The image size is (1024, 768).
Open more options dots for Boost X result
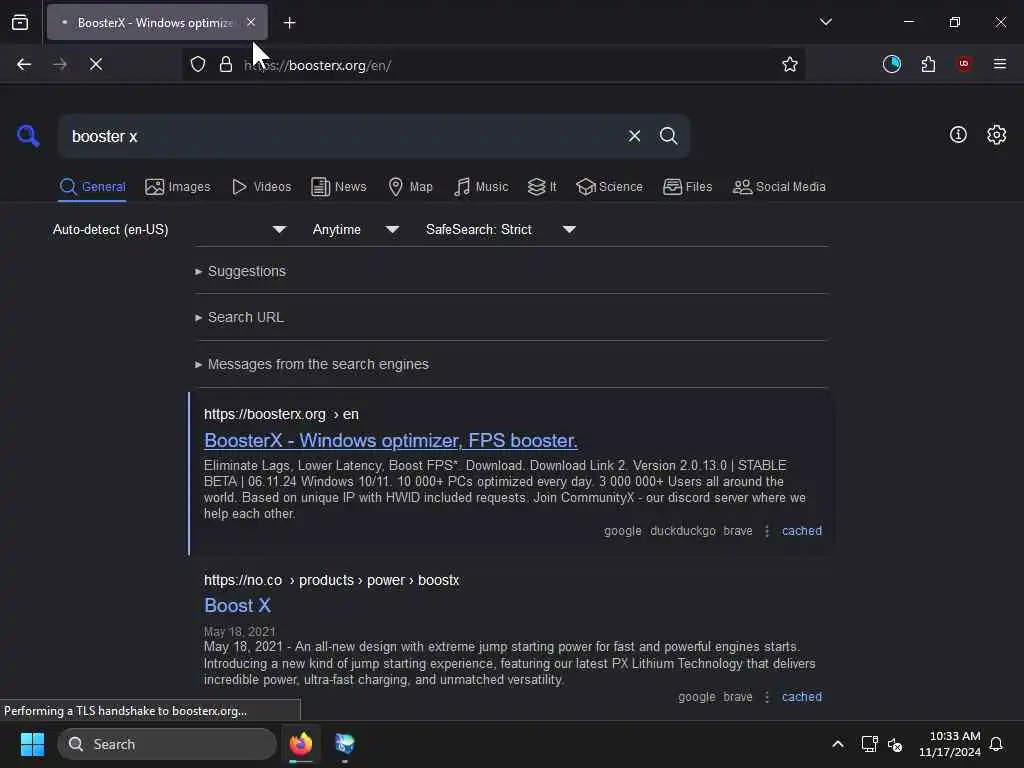point(767,697)
